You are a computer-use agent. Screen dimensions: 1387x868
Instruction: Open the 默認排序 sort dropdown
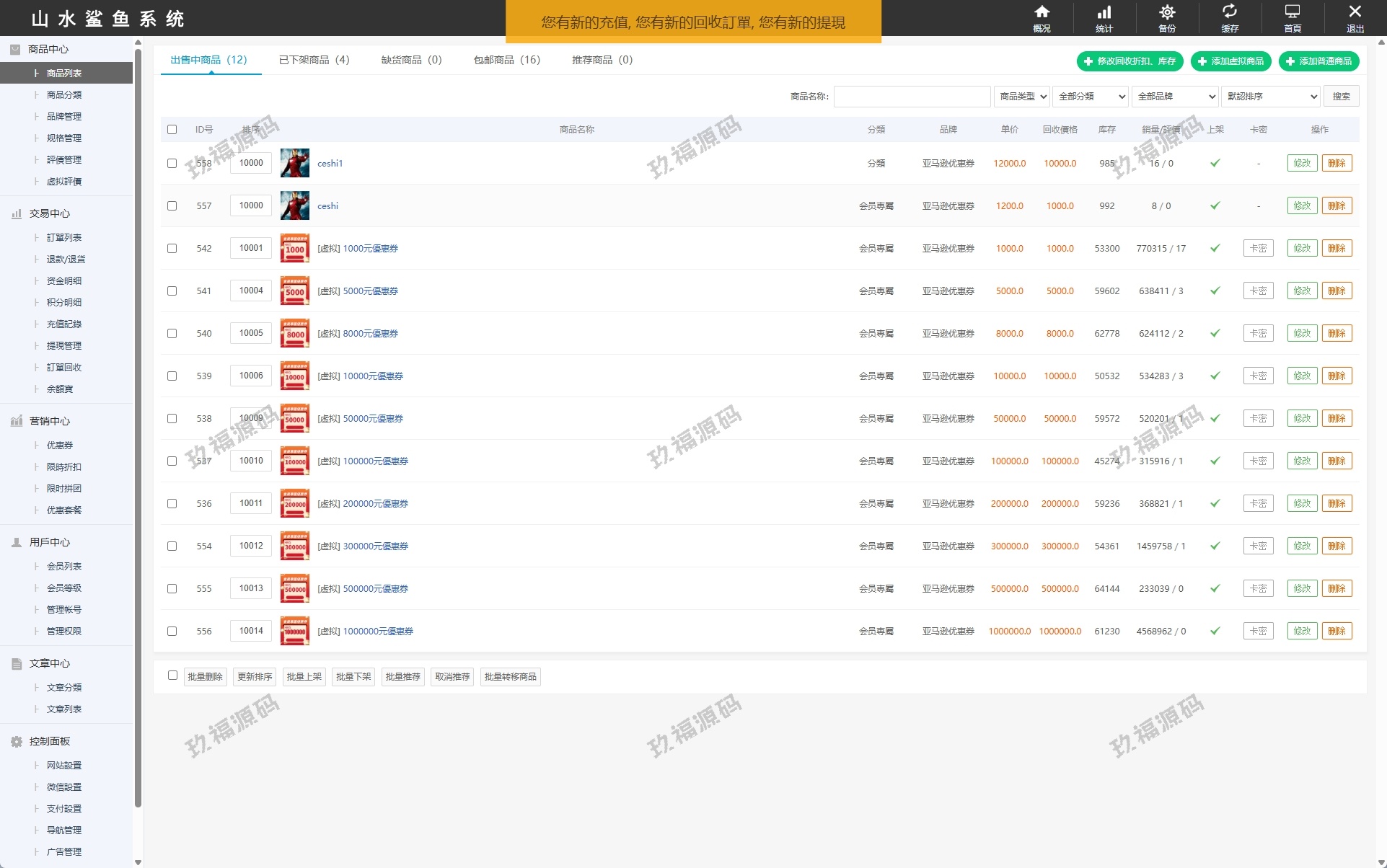[x=1271, y=96]
